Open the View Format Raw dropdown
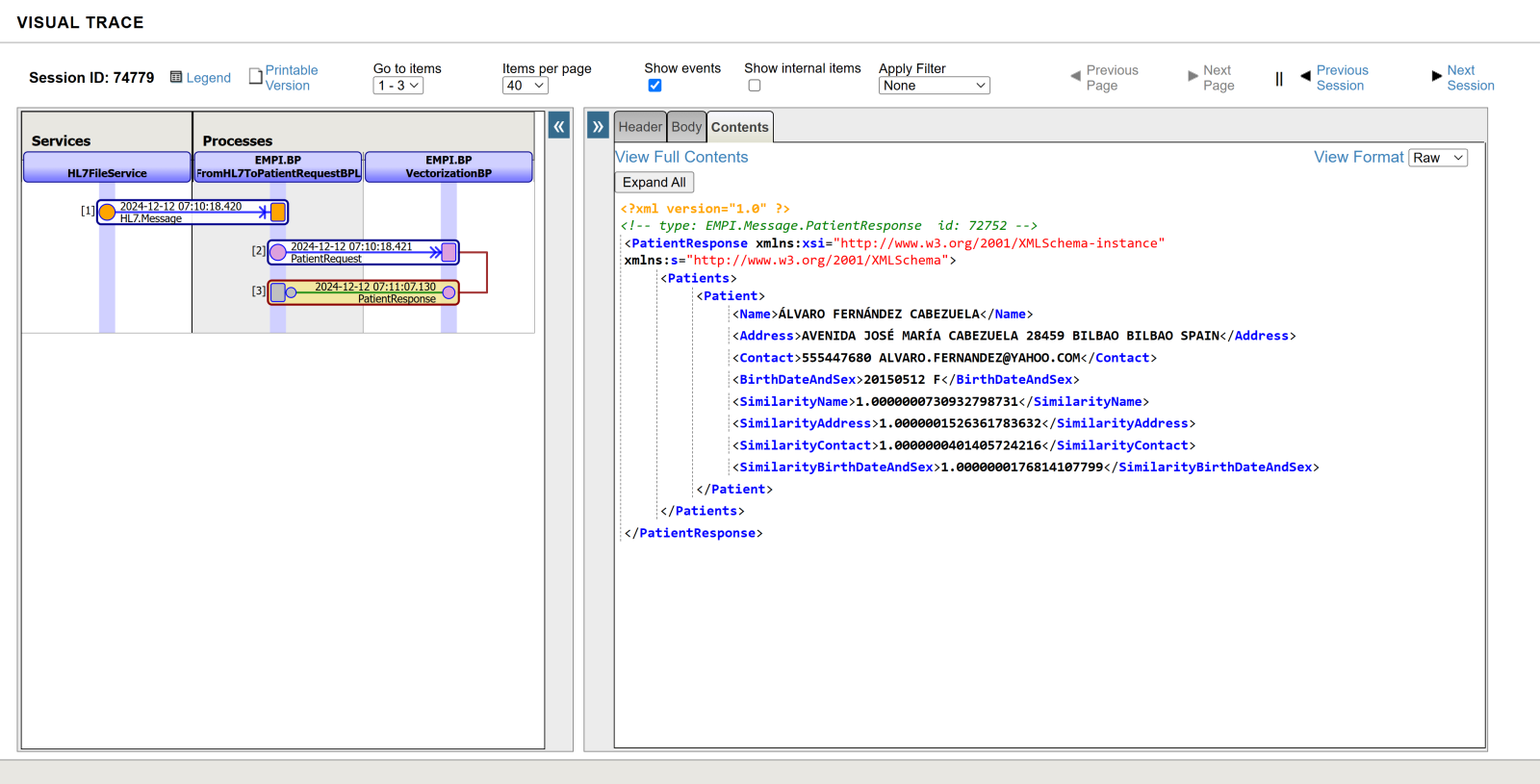 1438,158
